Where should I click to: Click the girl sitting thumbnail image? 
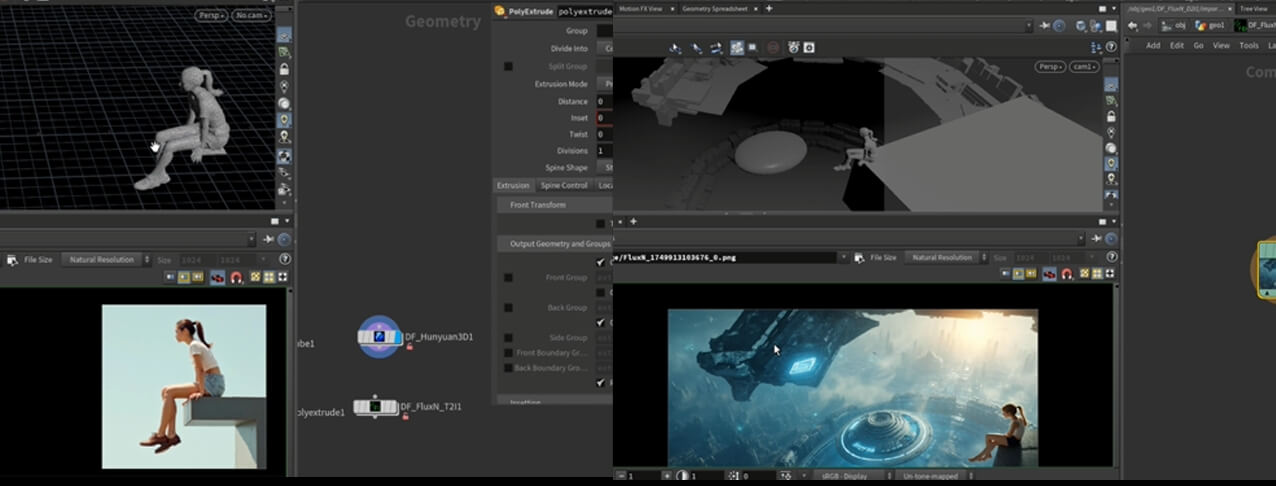184,387
